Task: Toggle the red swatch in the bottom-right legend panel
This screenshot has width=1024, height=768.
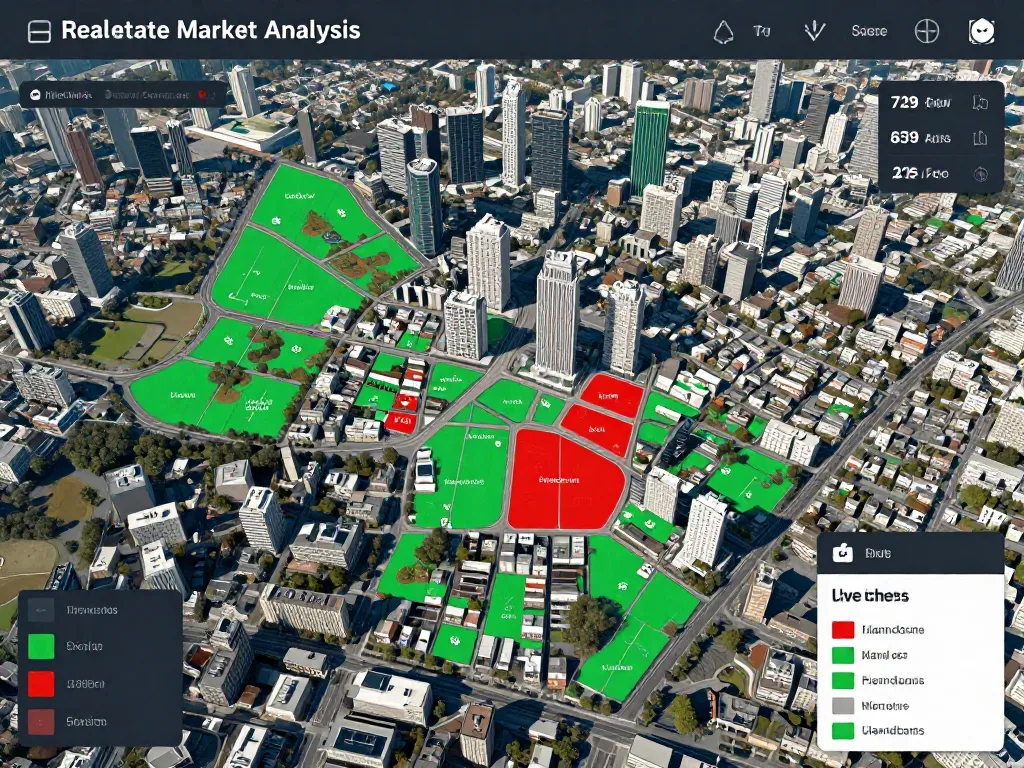Action: (843, 630)
